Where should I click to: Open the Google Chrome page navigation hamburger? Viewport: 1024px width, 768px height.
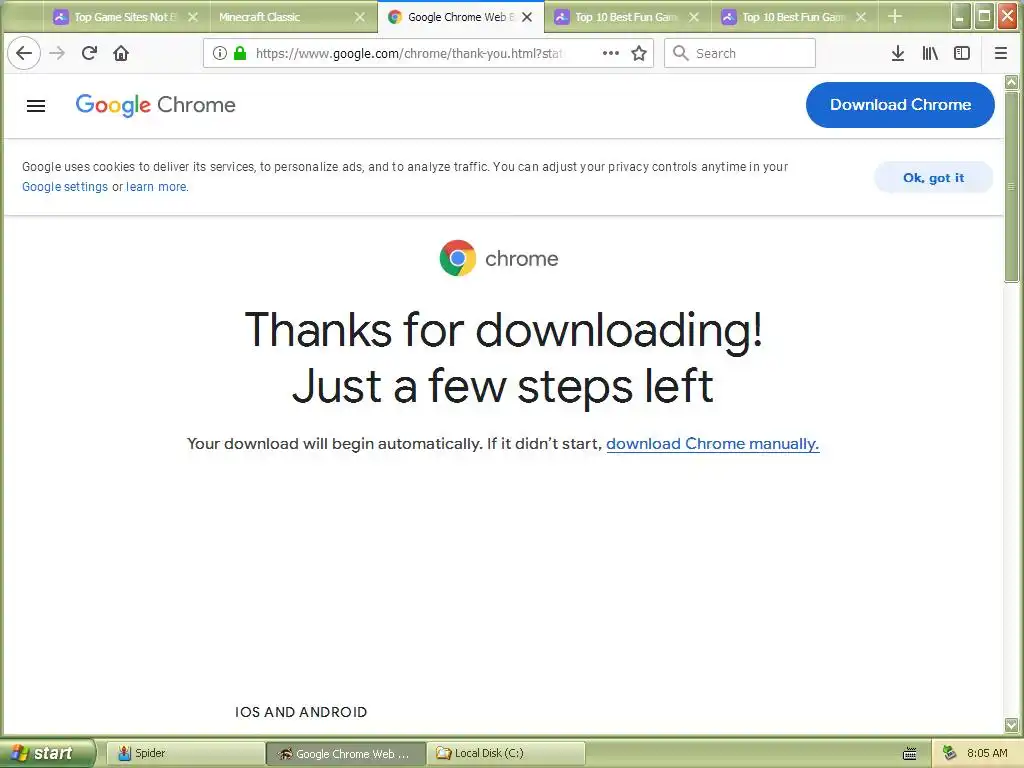(36, 105)
